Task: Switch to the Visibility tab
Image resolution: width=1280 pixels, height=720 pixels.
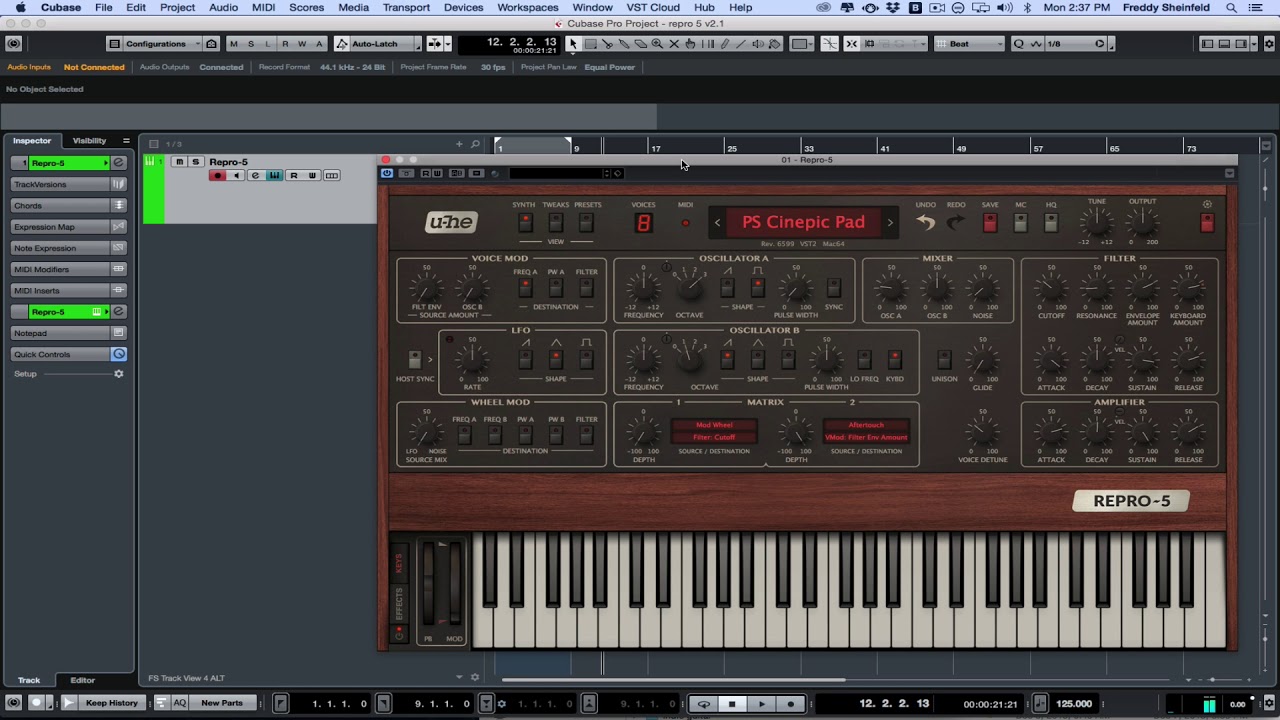Action: (x=89, y=141)
